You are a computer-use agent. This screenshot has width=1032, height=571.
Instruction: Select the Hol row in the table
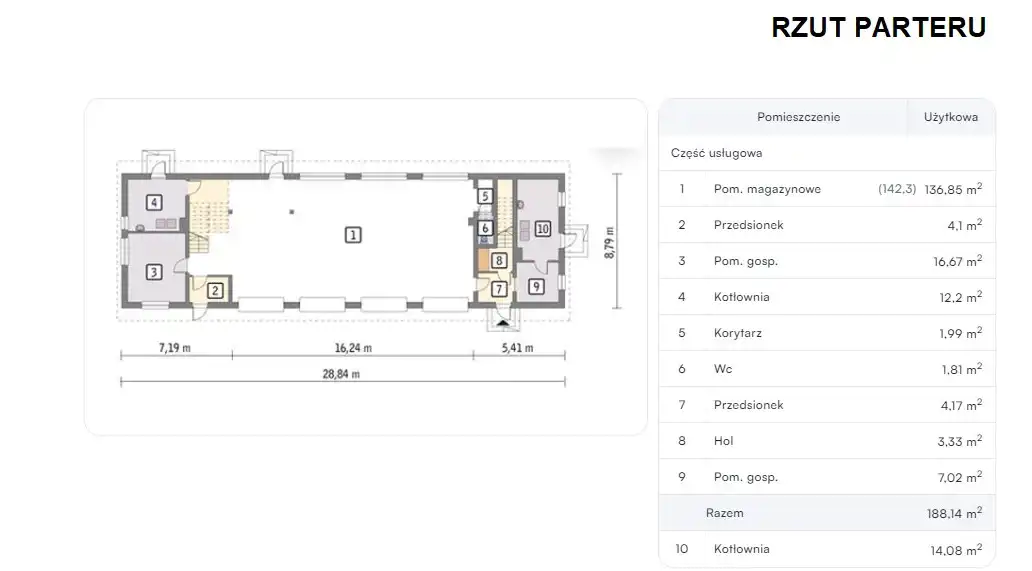[x=826, y=441]
